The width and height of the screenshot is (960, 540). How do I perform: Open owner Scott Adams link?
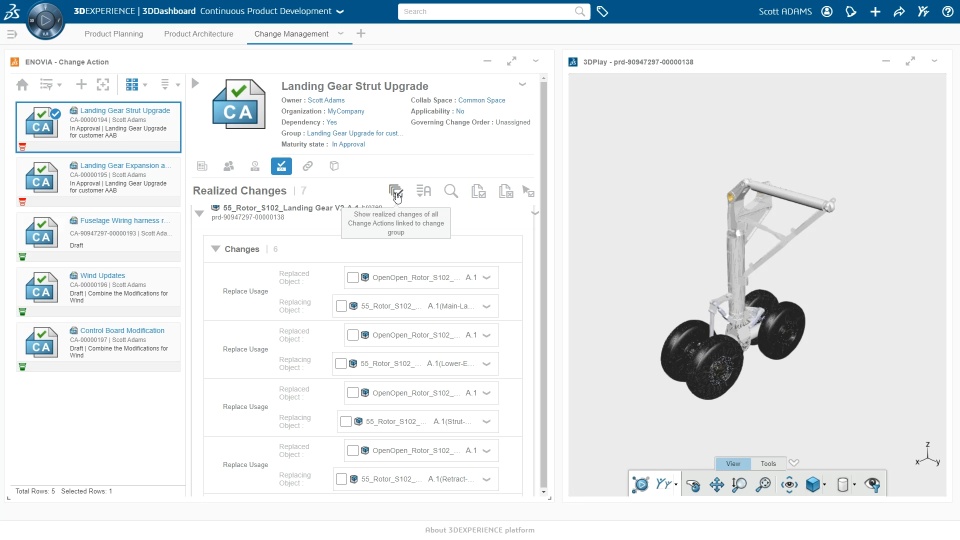click(326, 100)
